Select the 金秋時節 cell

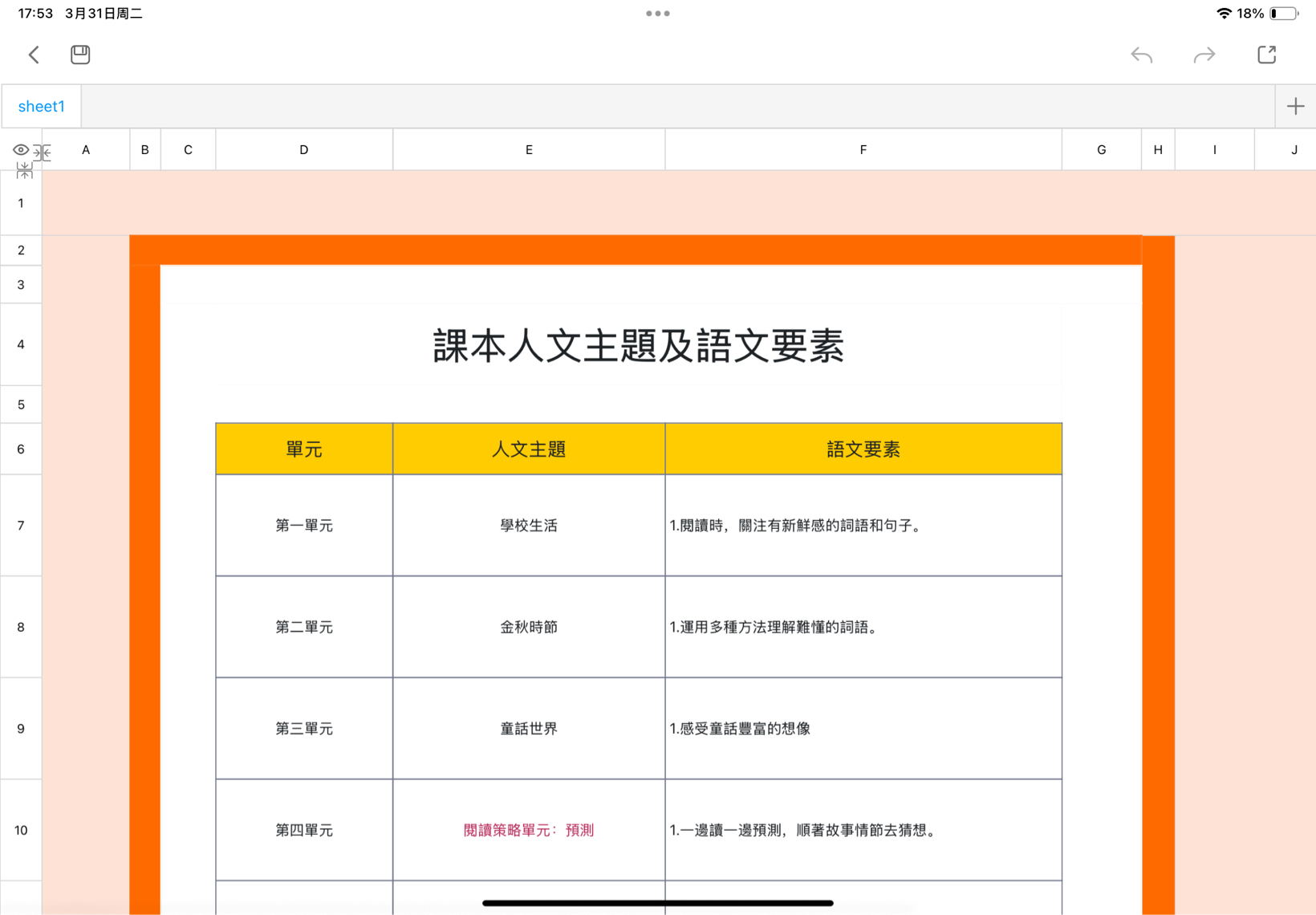click(529, 627)
